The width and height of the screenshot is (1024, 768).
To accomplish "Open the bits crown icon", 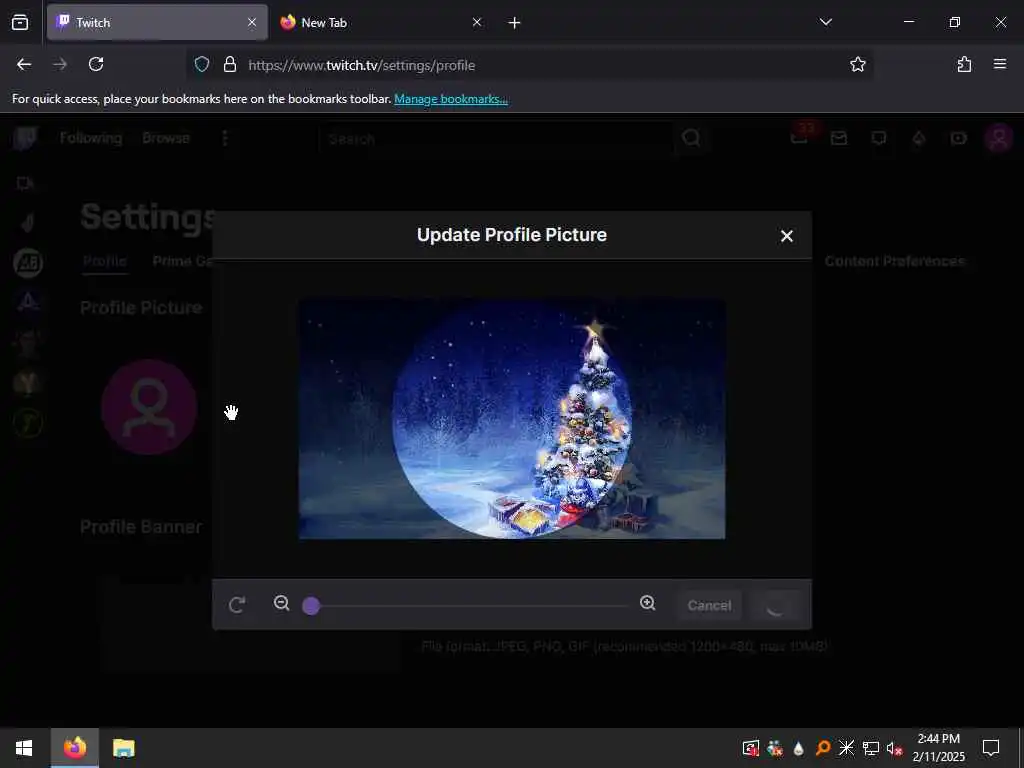I will click(919, 138).
